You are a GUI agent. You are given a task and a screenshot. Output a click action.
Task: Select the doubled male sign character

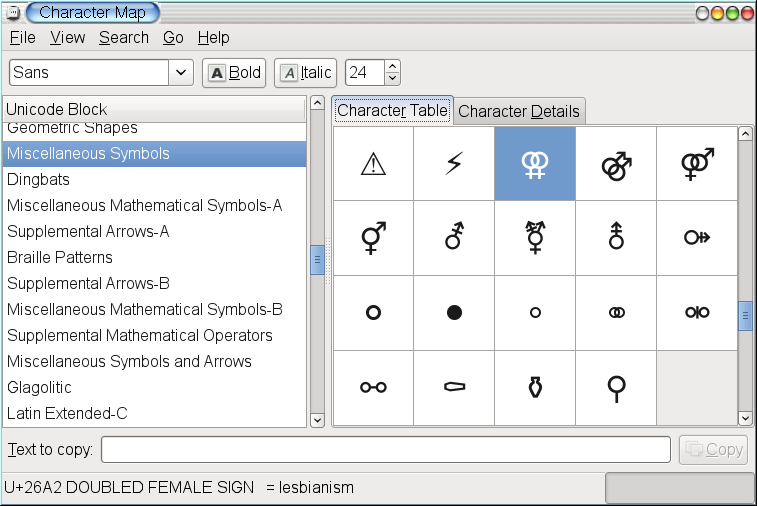click(x=615, y=164)
